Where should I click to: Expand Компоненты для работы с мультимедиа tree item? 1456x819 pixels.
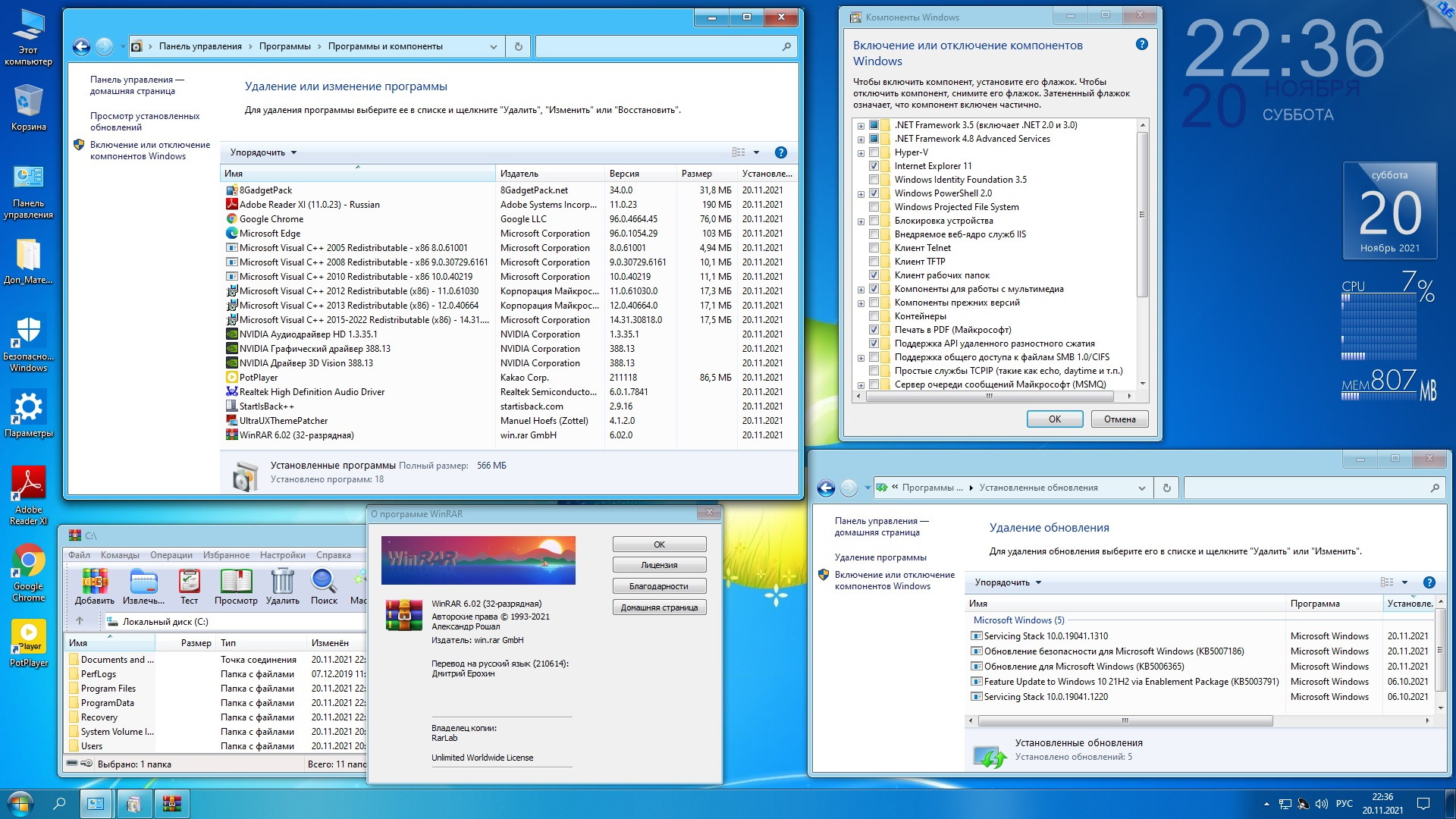pos(859,288)
